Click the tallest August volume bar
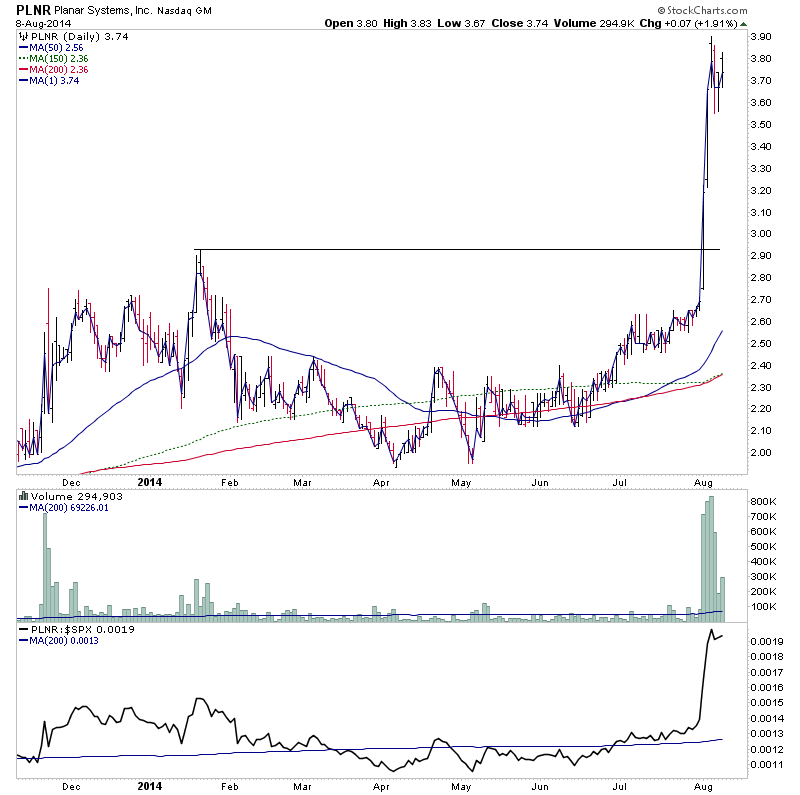Image resolution: width=800 pixels, height=795 pixels. coord(711,559)
